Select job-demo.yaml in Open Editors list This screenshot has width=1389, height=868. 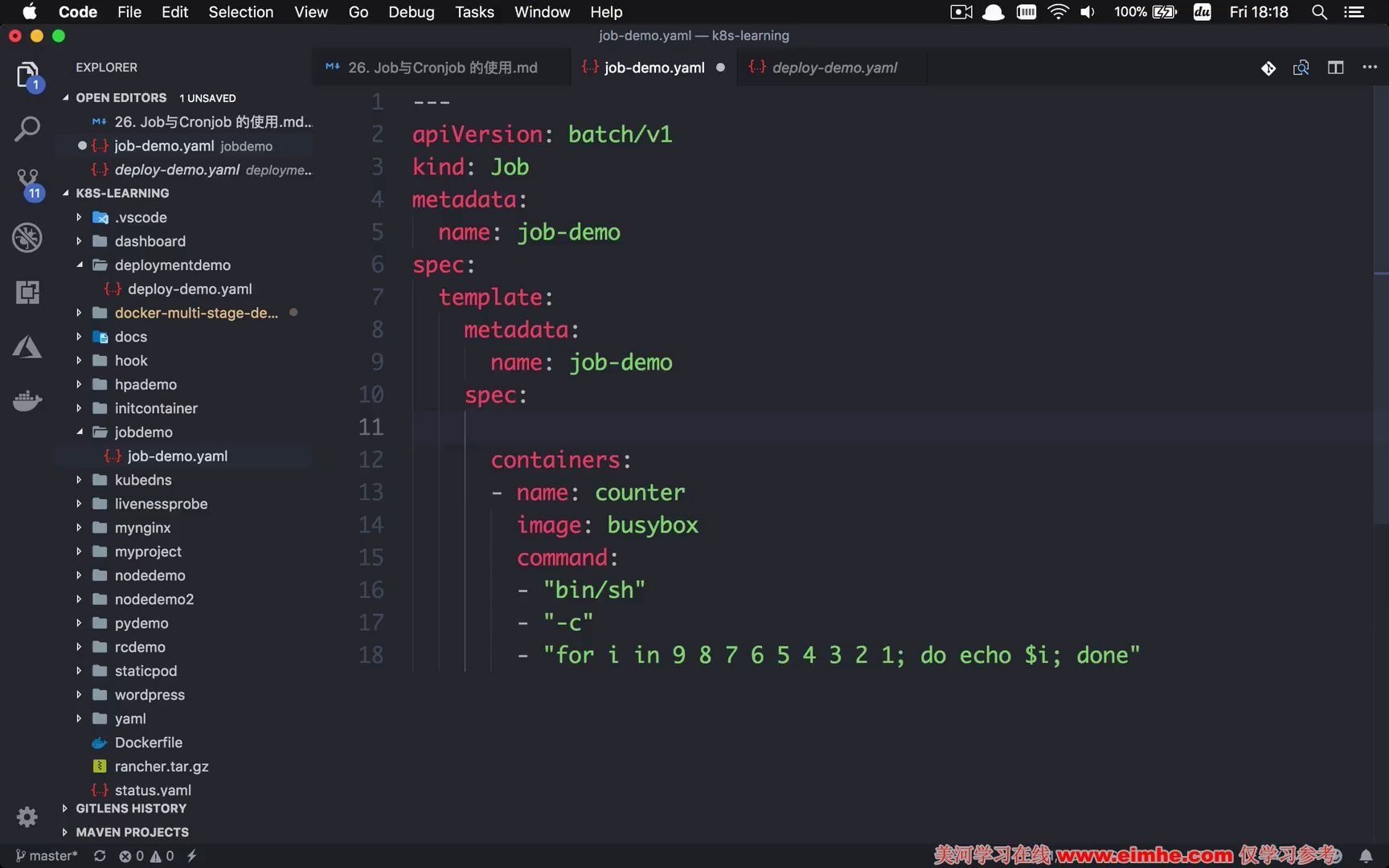pyautogui.click(x=193, y=145)
